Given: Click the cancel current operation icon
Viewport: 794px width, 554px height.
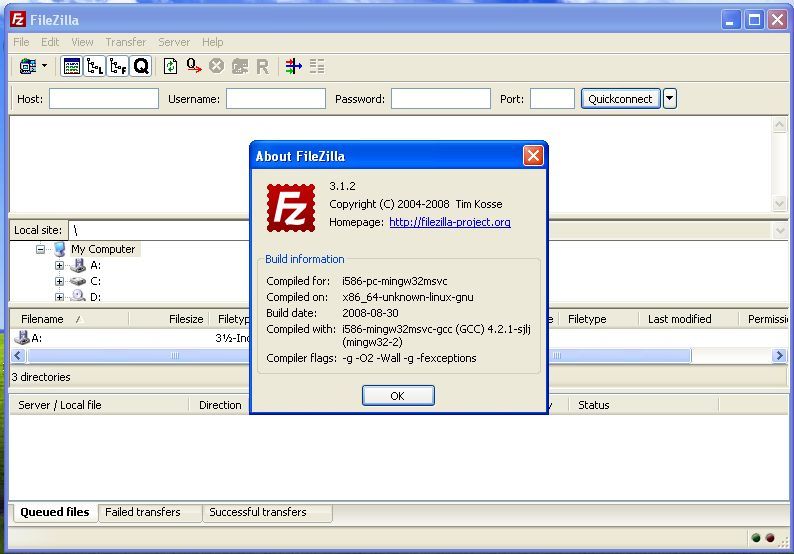Looking at the screenshot, I should (x=217, y=66).
